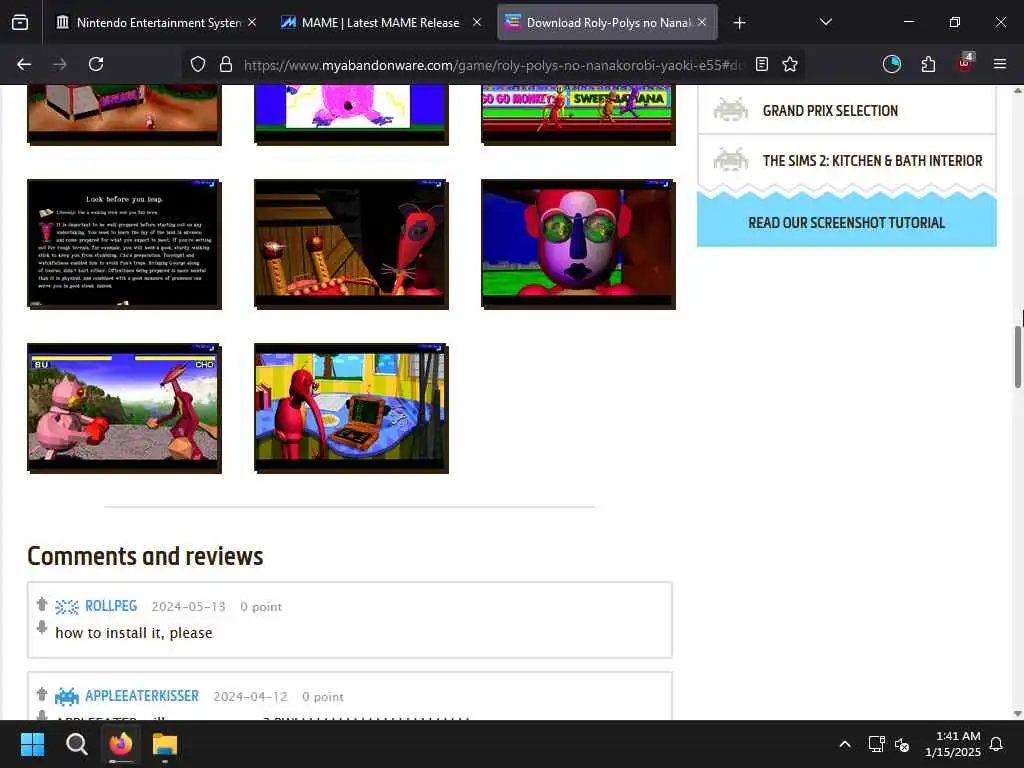The height and width of the screenshot is (768, 1024).
Task: Open network status tray icon
Action: [876, 744]
